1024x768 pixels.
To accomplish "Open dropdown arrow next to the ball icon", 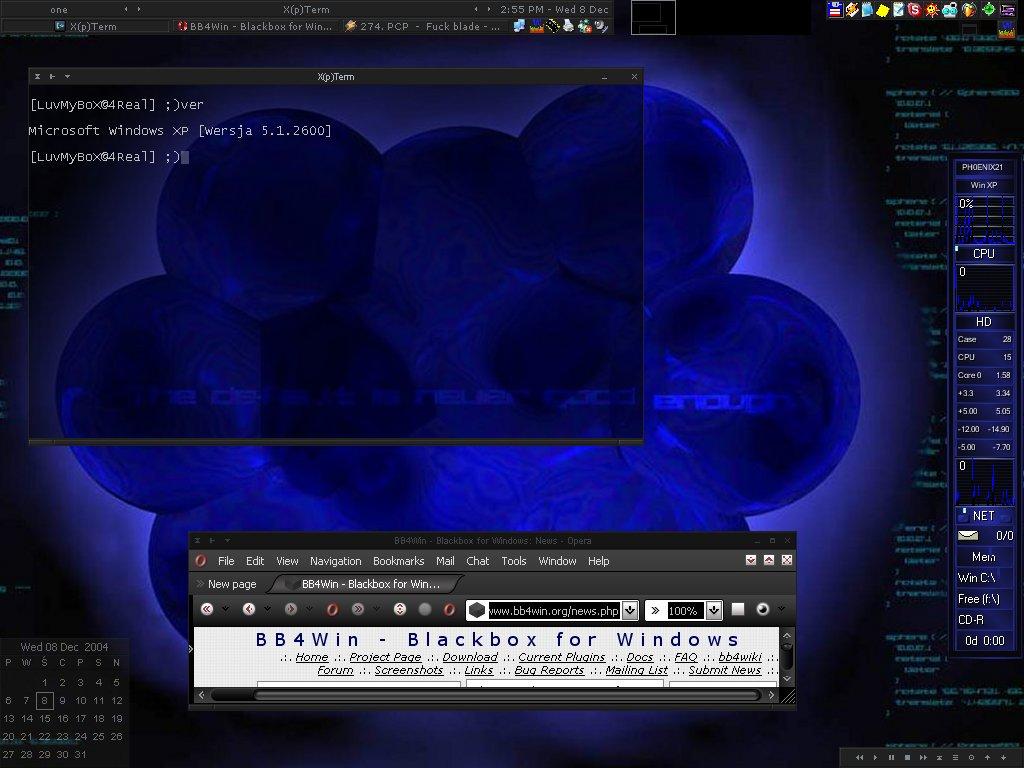I will point(781,609).
